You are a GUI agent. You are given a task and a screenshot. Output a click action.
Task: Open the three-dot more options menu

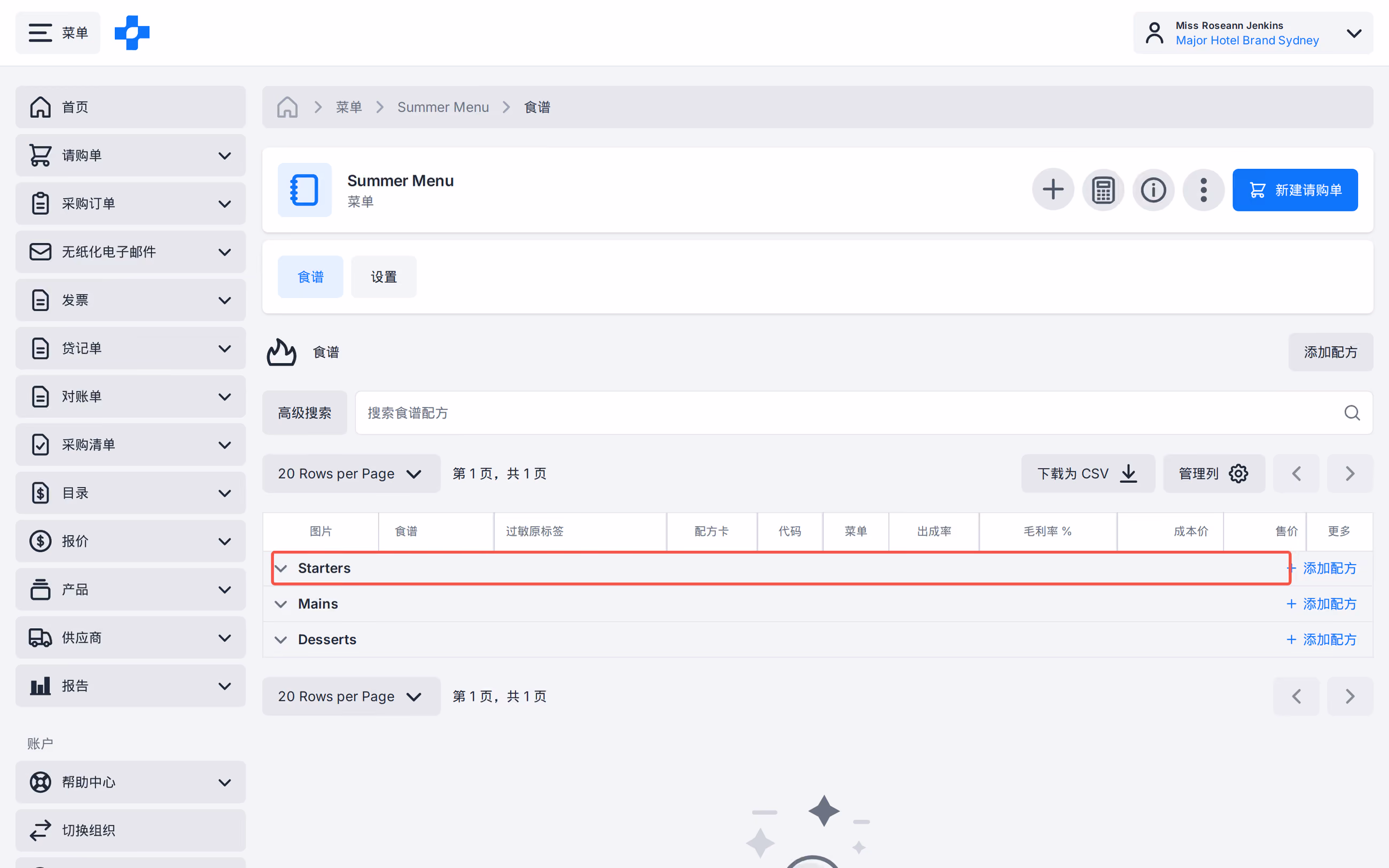coord(1204,190)
